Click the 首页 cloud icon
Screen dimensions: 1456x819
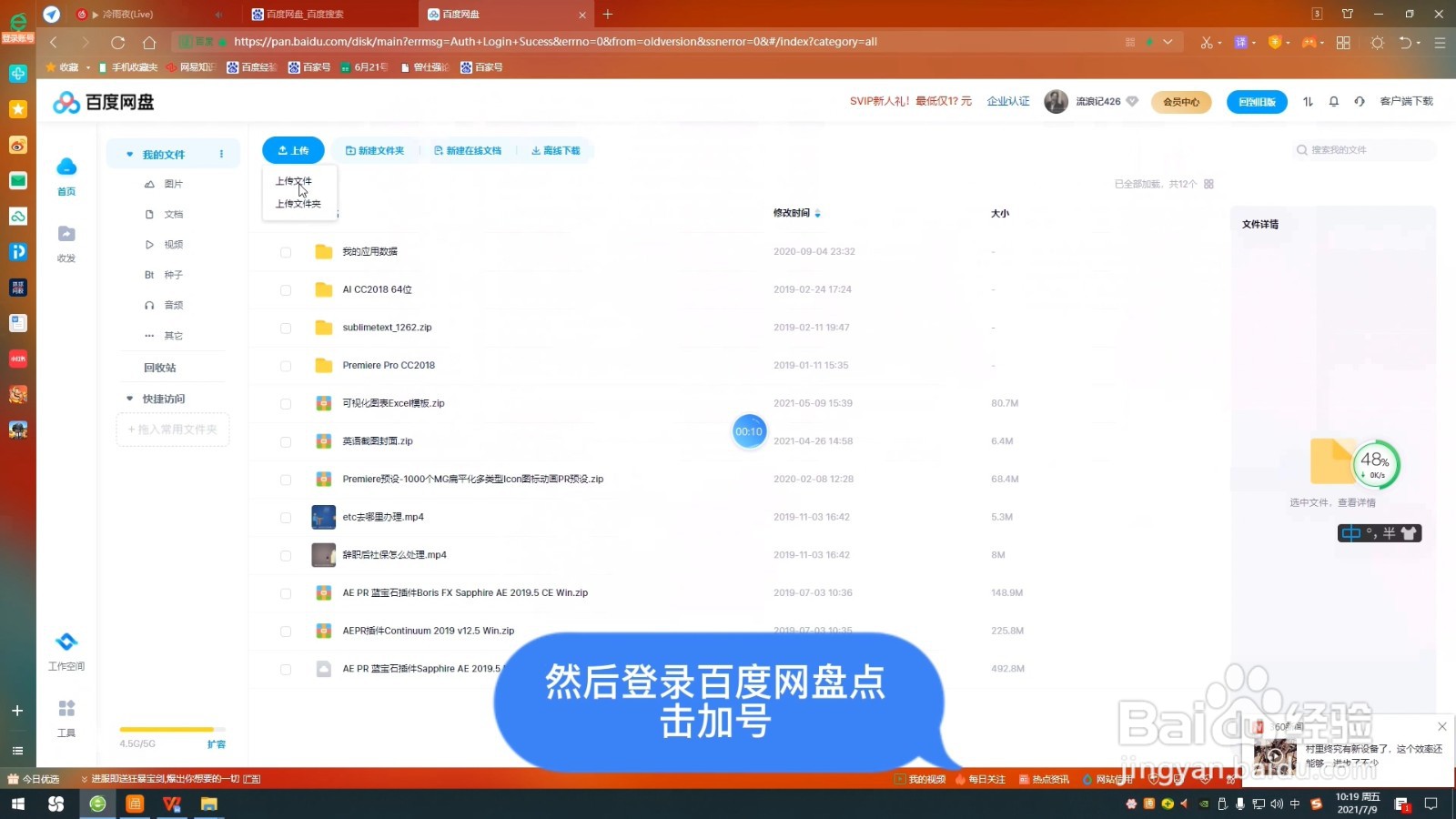click(66, 167)
